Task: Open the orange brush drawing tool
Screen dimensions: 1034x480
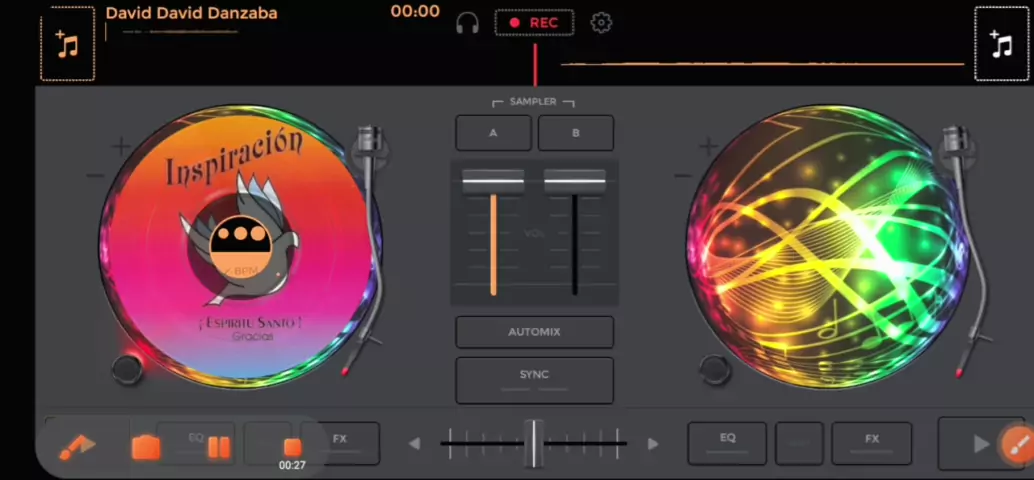Action: pyautogui.click(x=1016, y=443)
